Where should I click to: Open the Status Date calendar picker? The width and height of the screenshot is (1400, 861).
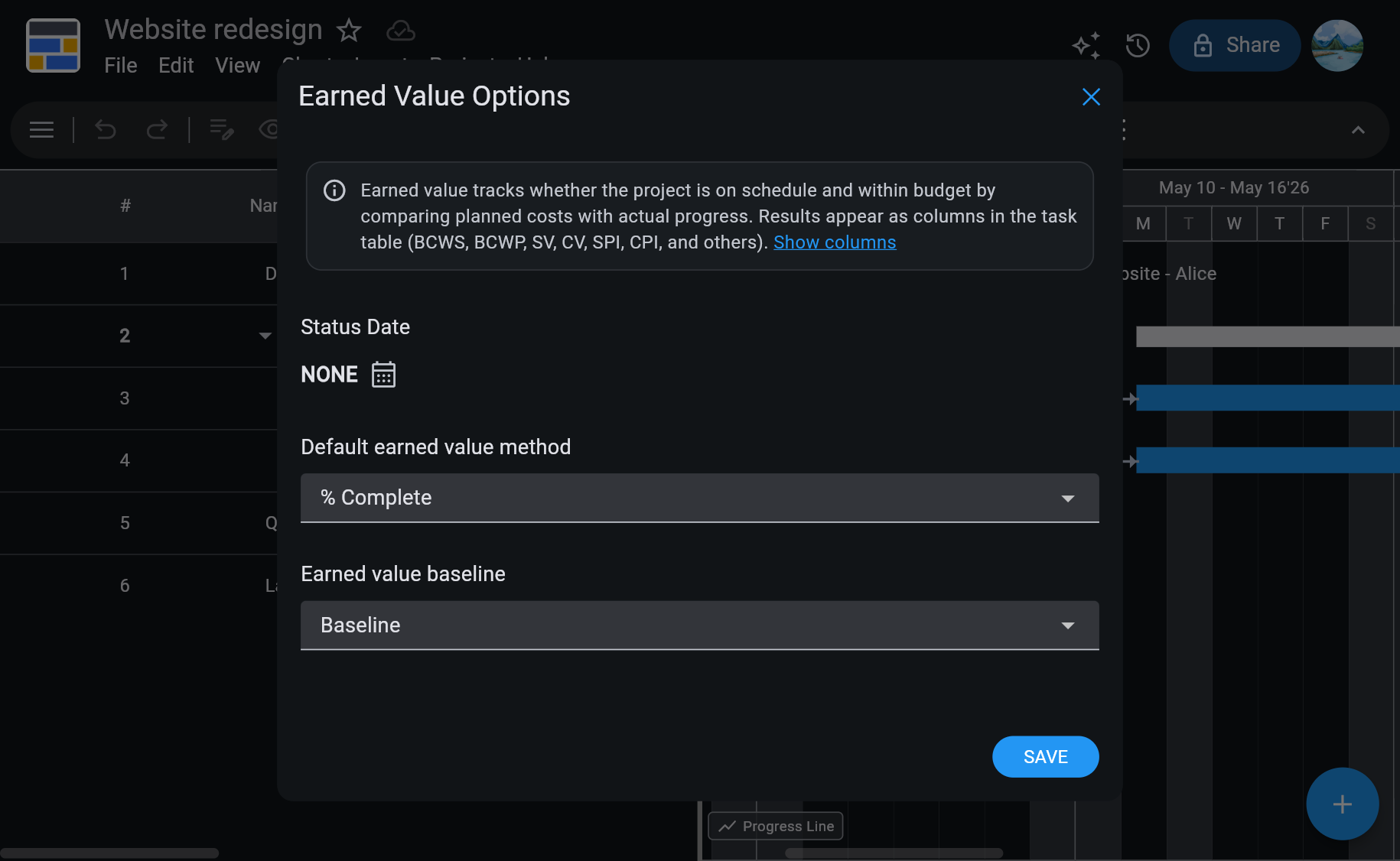[383, 374]
